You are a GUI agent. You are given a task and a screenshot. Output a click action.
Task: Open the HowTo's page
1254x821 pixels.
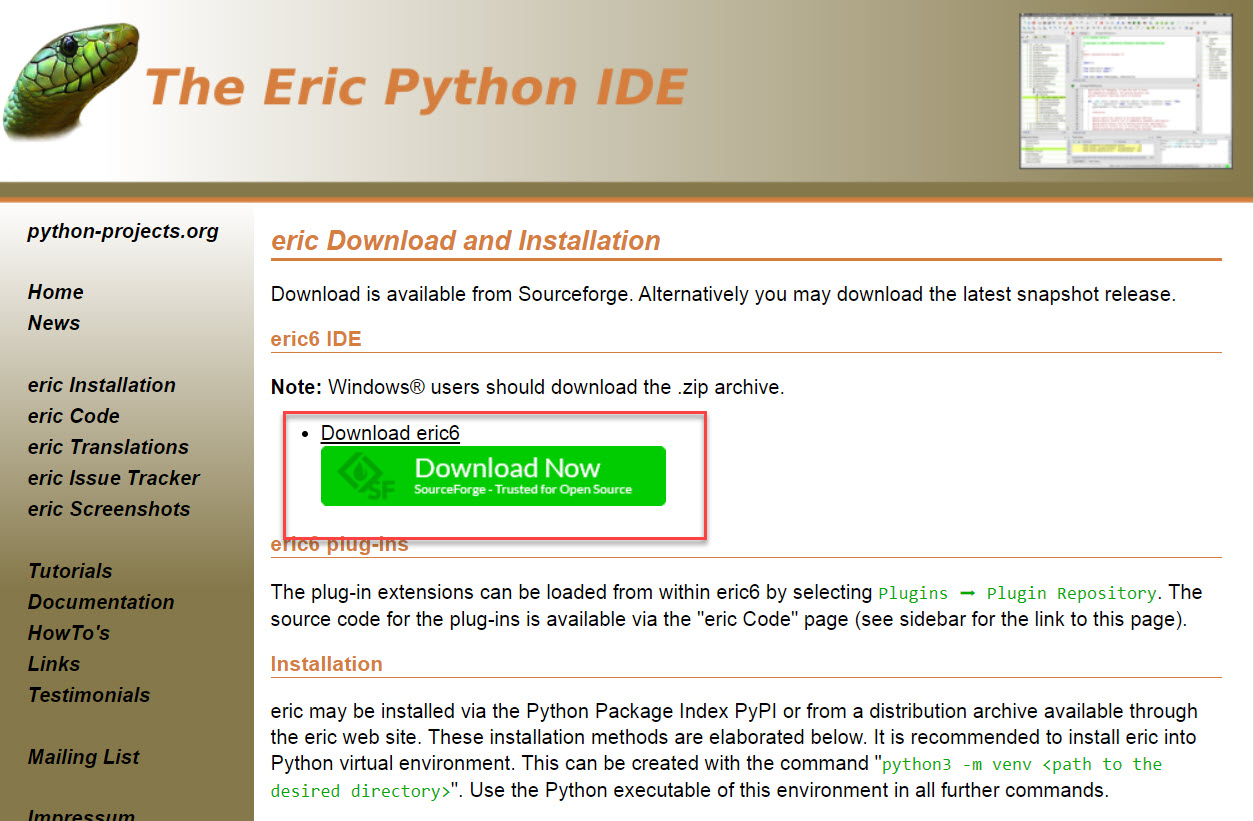69,633
